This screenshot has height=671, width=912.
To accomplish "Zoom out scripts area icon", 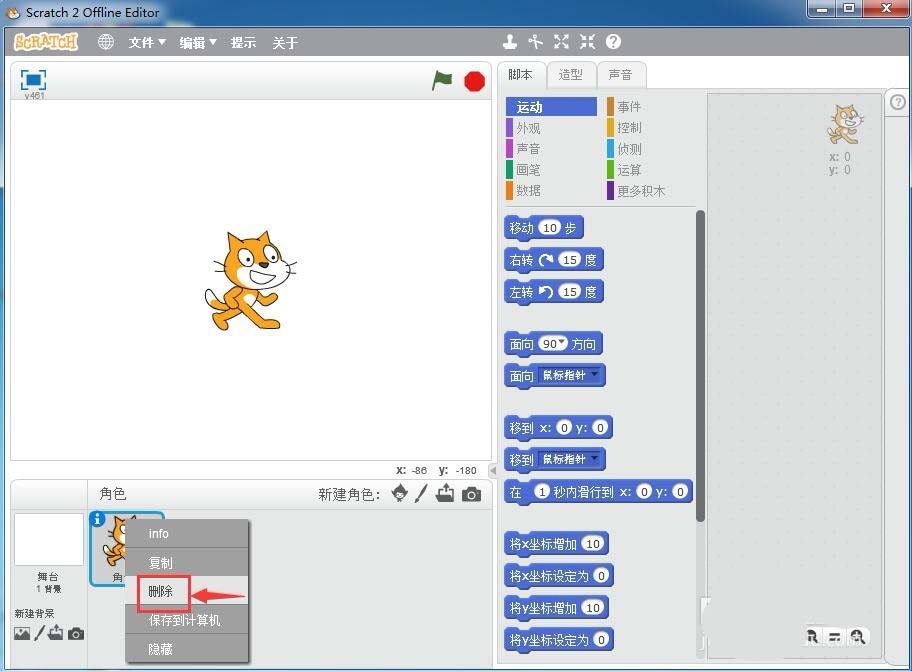I will pos(812,637).
